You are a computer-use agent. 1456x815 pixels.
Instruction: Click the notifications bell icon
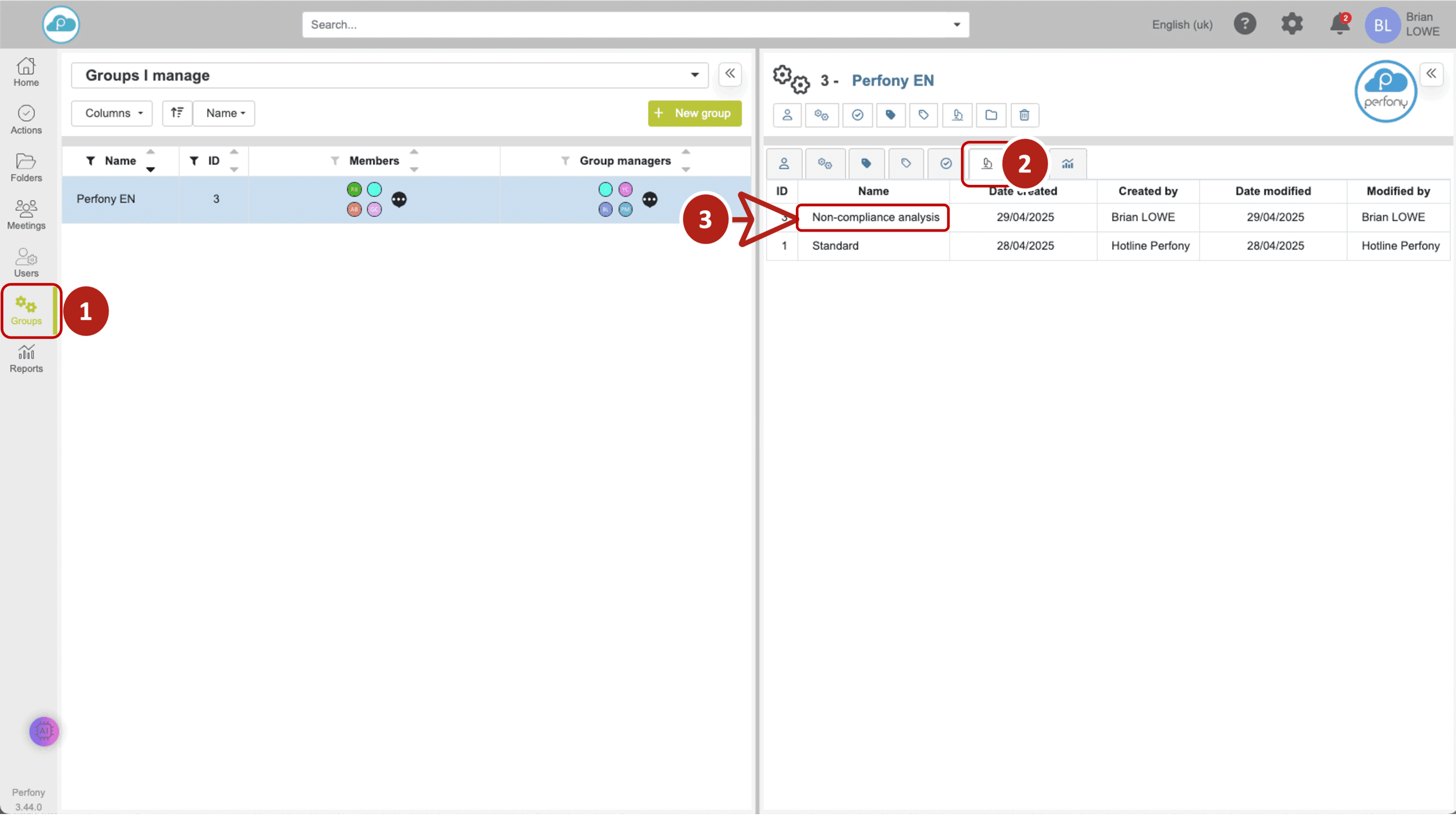click(1339, 24)
